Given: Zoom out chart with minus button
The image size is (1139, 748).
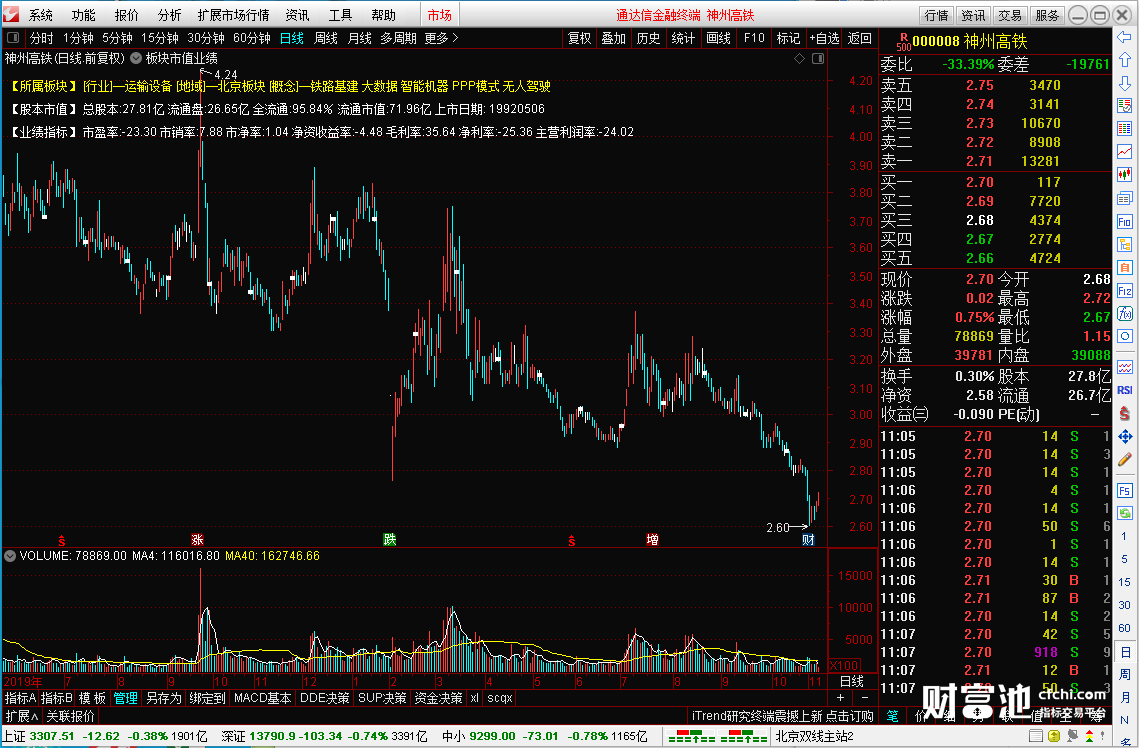Looking at the screenshot, I should [864, 698].
